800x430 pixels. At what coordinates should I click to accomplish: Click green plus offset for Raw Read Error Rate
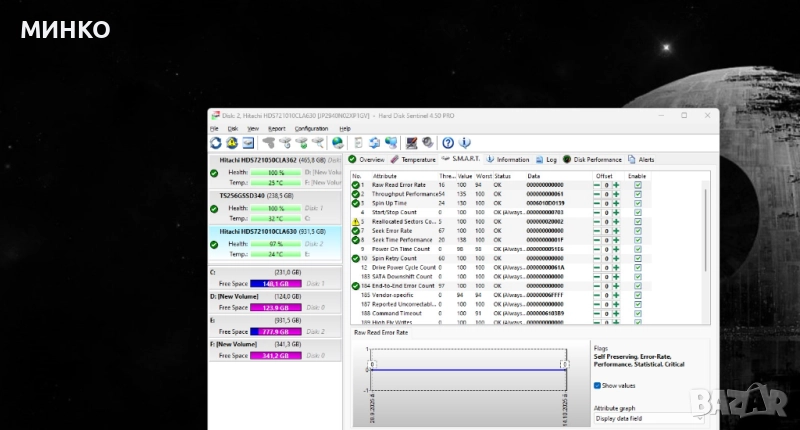point(617,185)
